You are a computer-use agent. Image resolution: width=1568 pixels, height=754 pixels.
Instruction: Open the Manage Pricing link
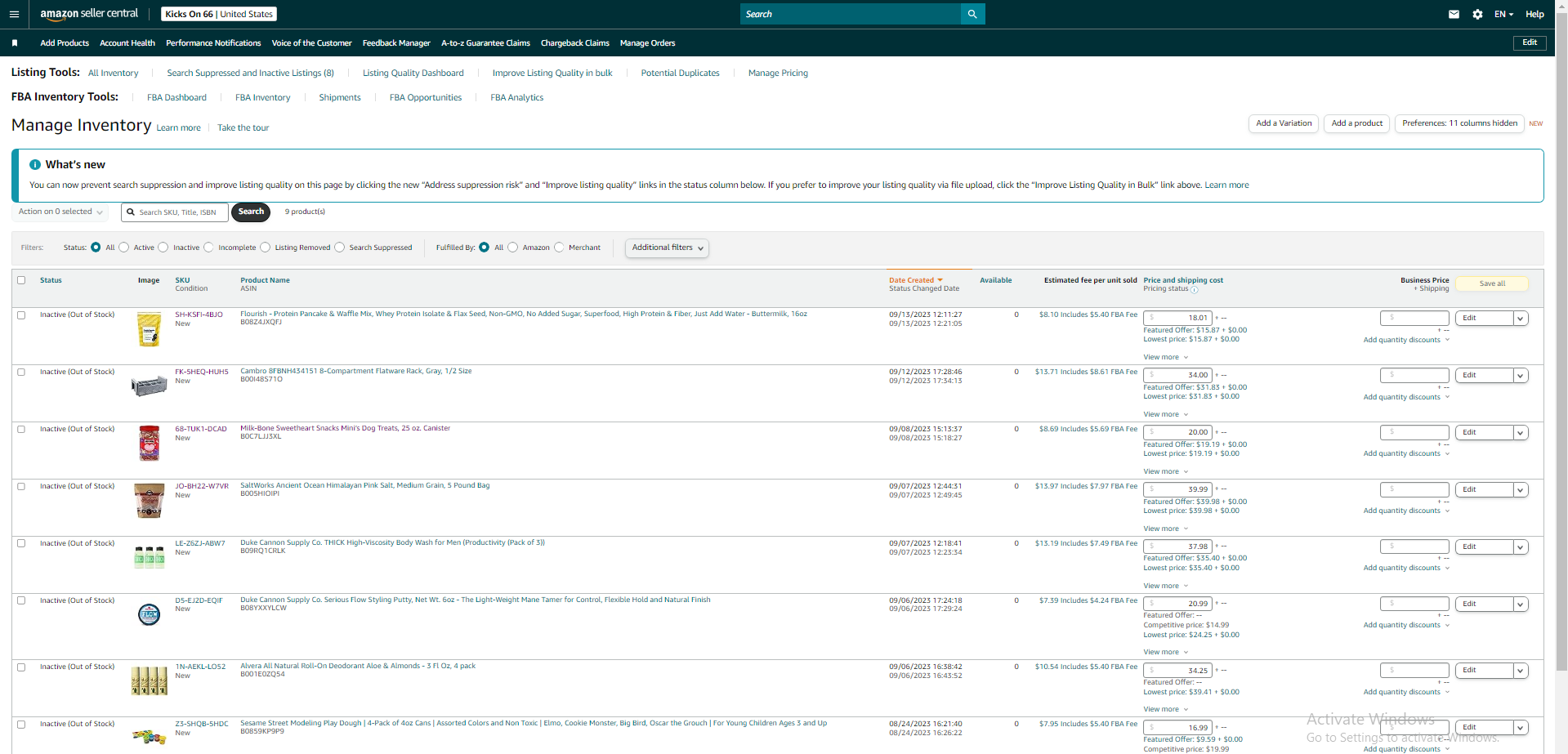[778, 73]
